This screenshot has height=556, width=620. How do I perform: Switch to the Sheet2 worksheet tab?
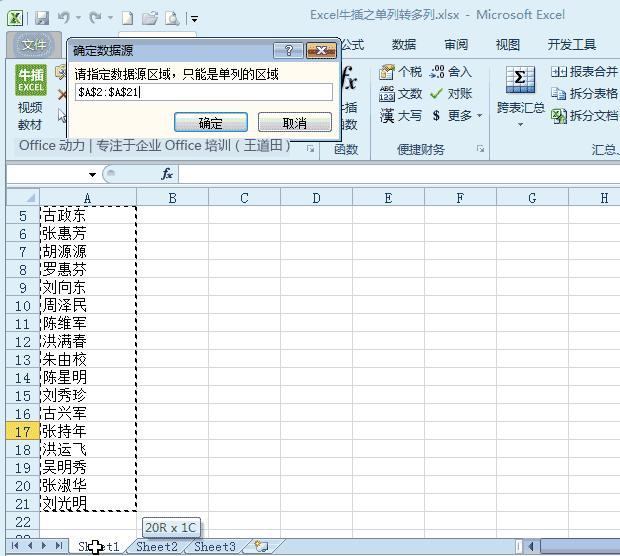tap(157, 547)
